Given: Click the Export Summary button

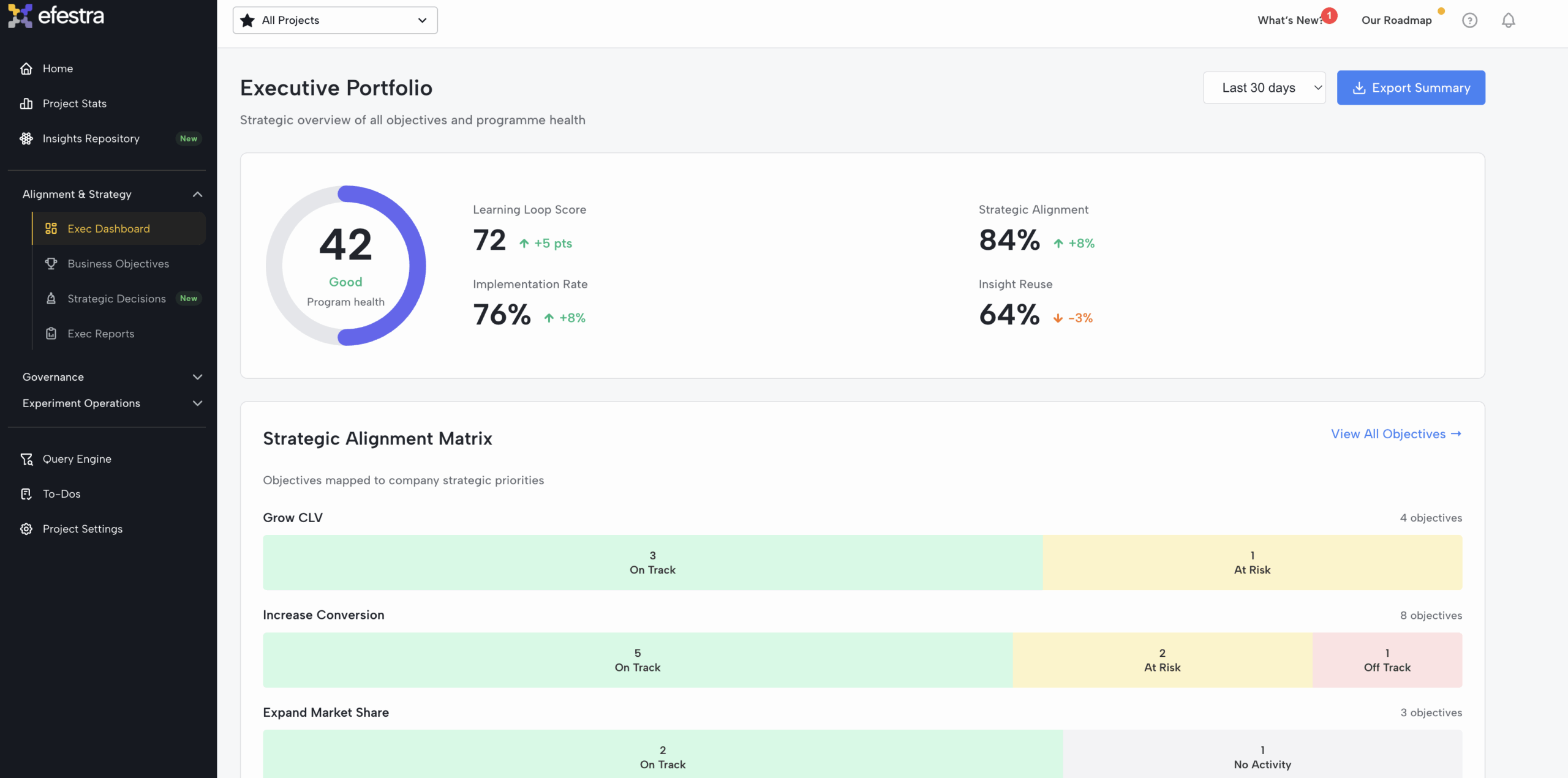Looking at the screenshot, I should 1411,88.
